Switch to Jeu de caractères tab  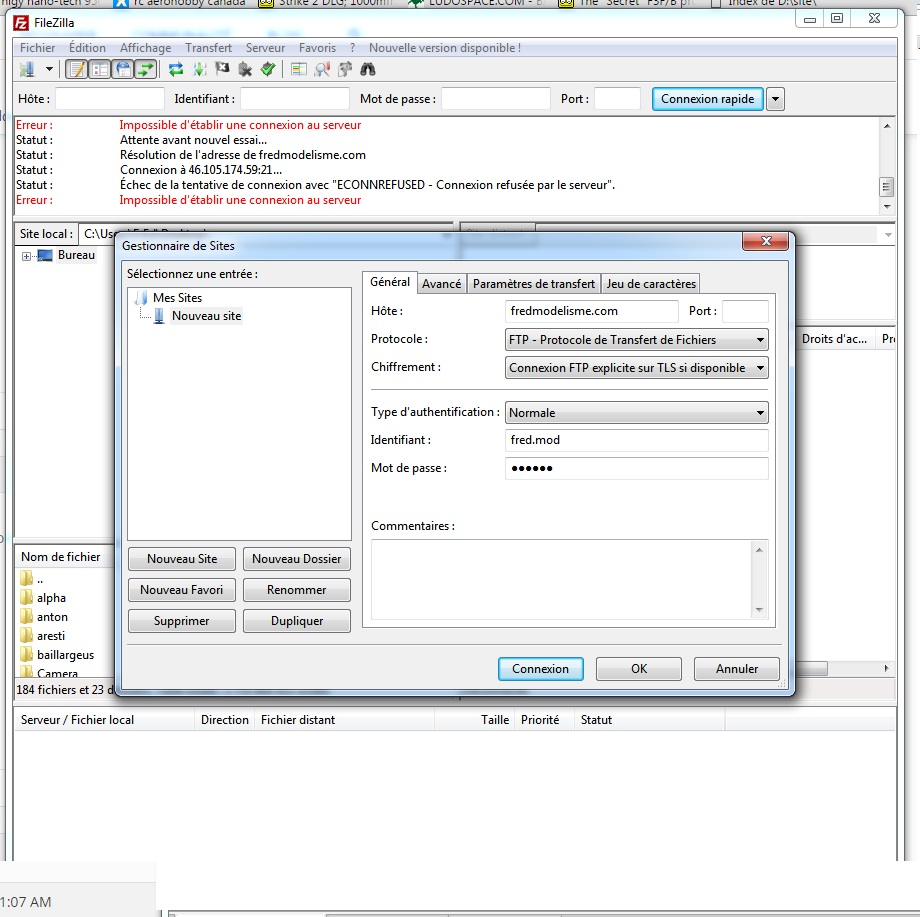coord(651,284)
